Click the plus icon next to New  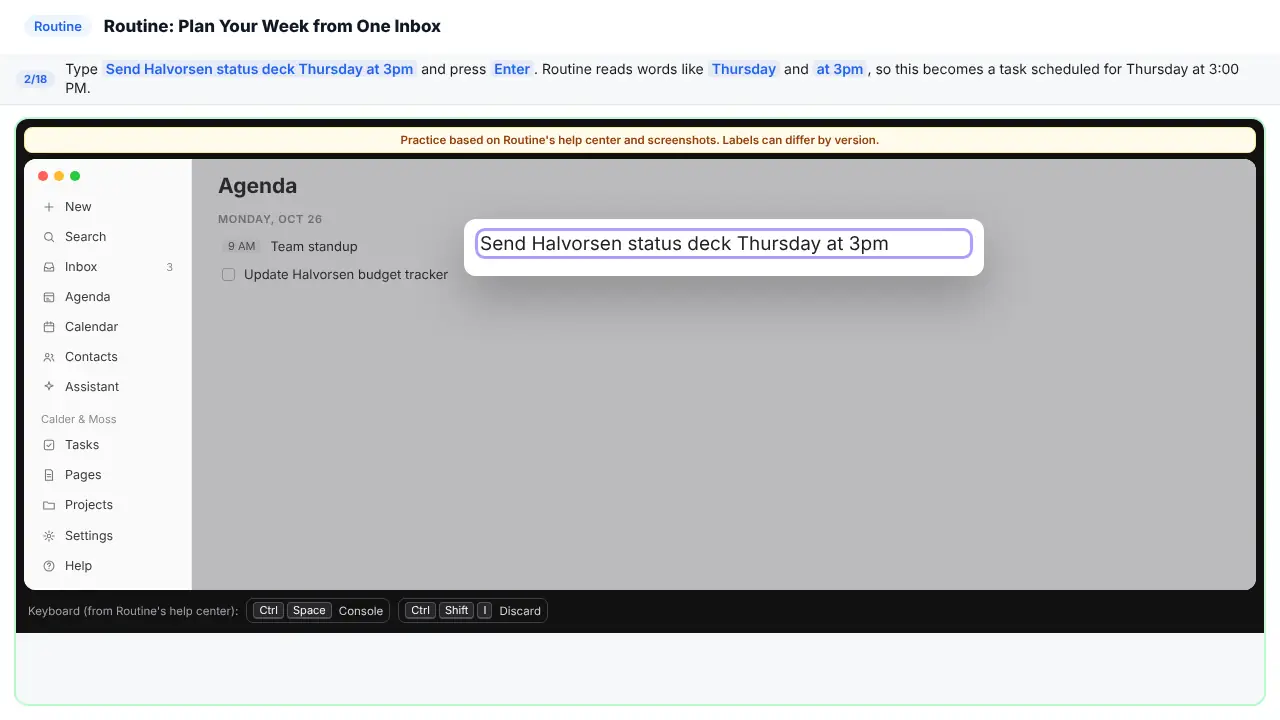click(49, 207)
